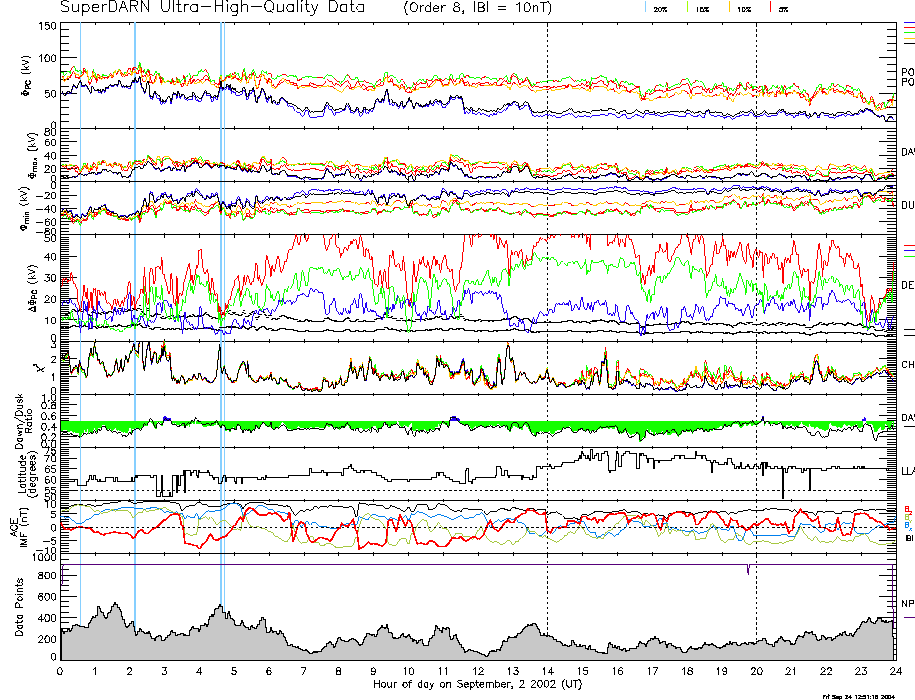Click the SuperDARN Ultra-High-Quality Data title
915x700 pixels.
click(x=209, y=8)
